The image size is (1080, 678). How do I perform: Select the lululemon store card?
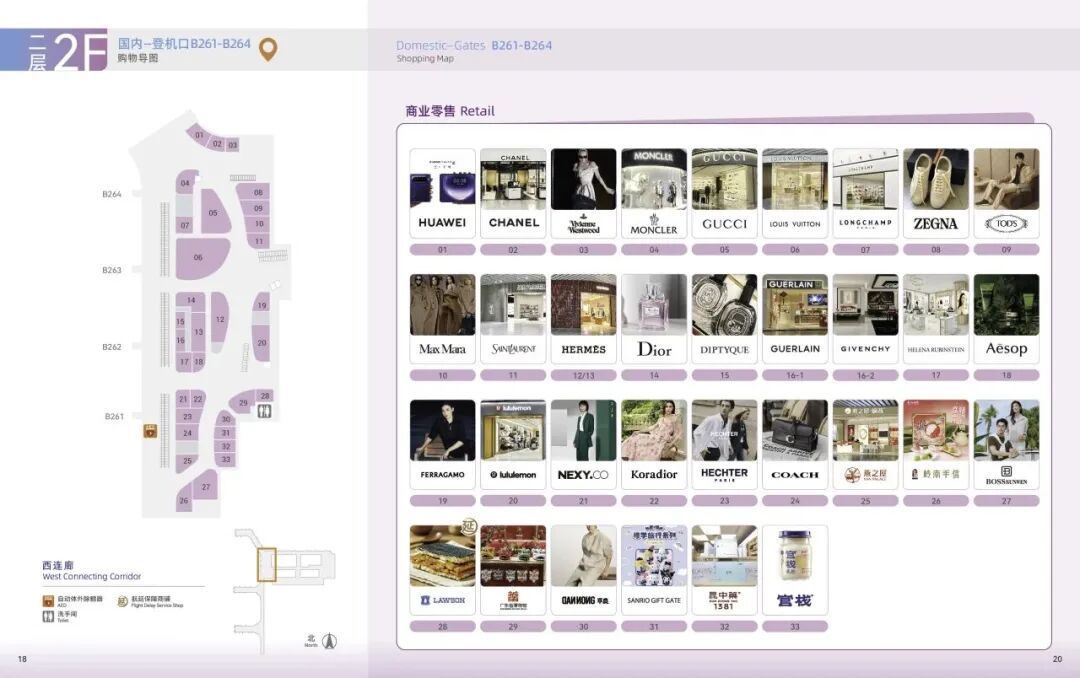click(513, 444)
